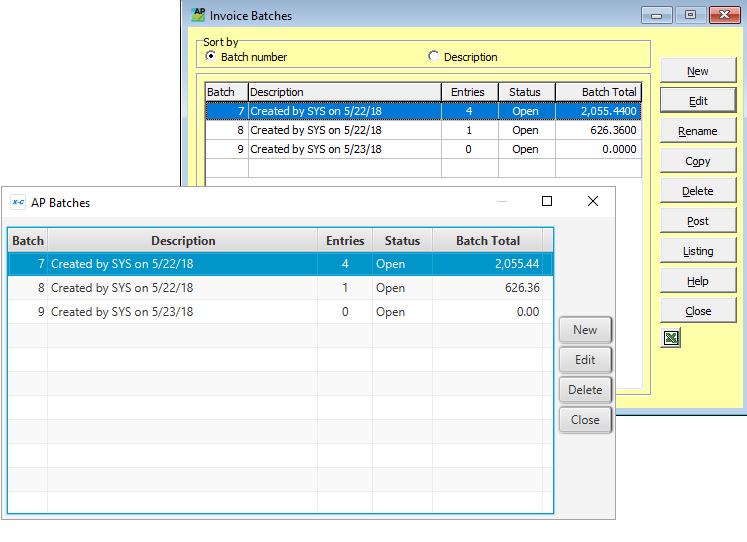
Task: Minimize the Invoice Batches window
Action: click(x=656, y=15)
